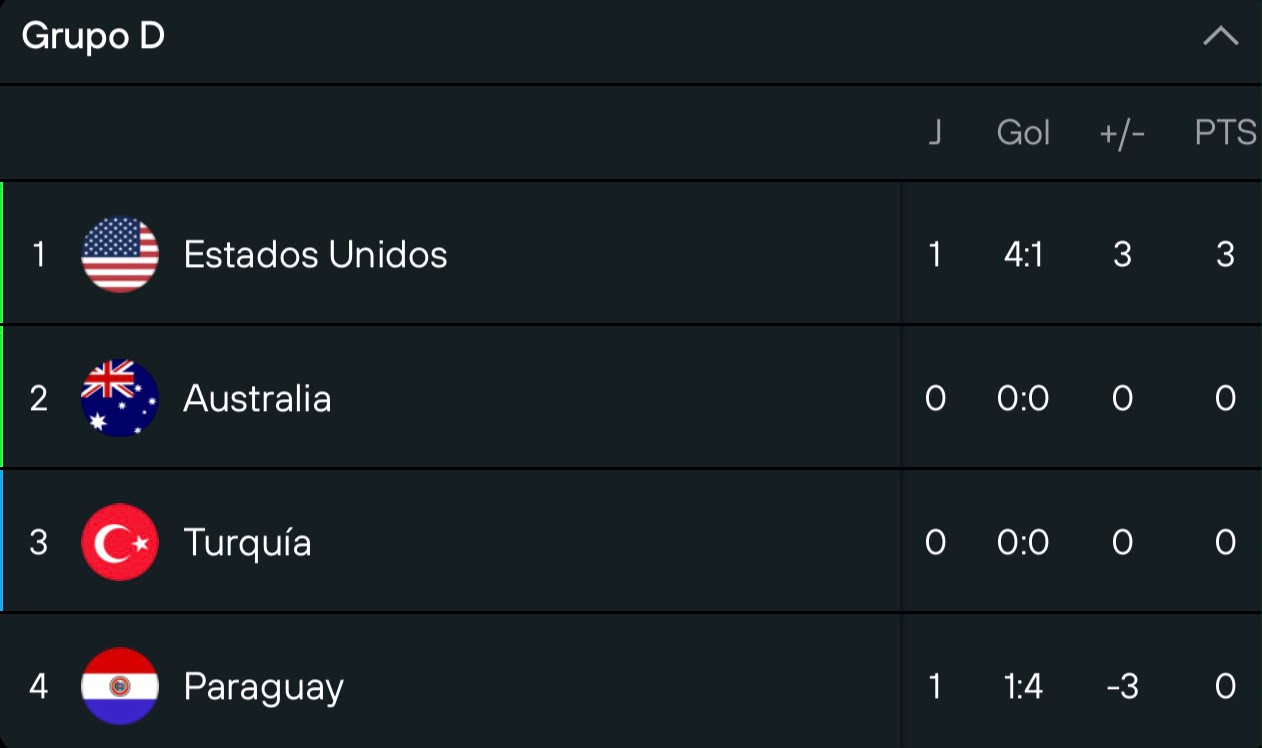Select the Paraguay team name
Screen dimensions: 1262x748
tap(264, 687)
